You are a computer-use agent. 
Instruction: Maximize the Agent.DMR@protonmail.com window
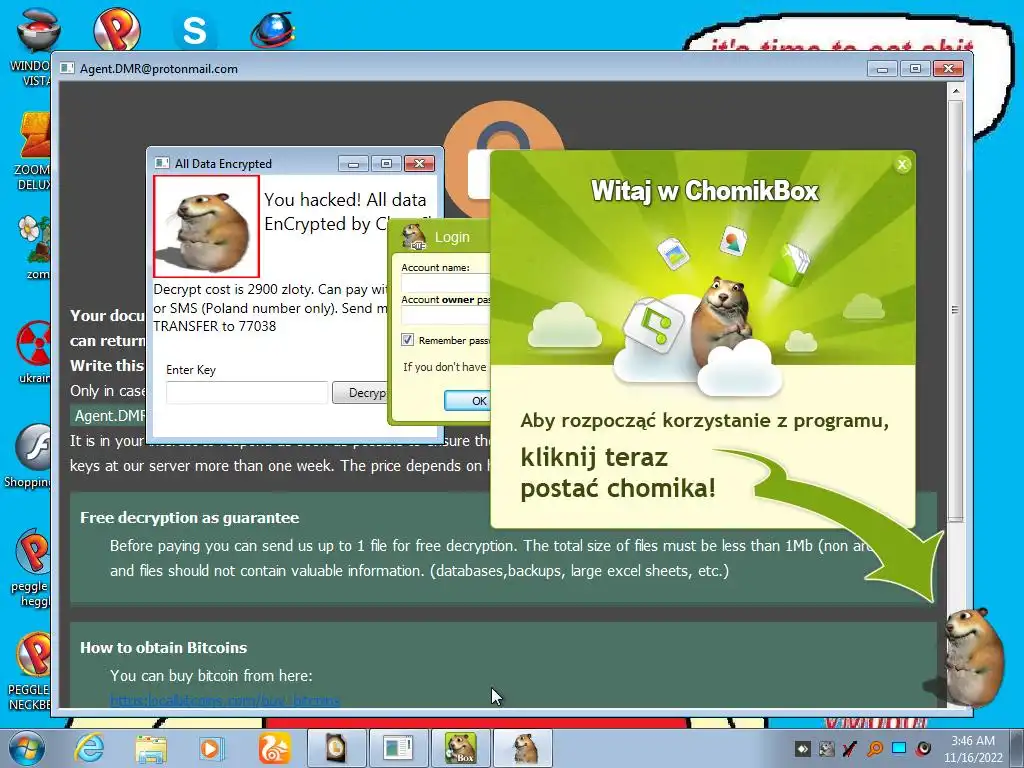[x=915, y=69]
